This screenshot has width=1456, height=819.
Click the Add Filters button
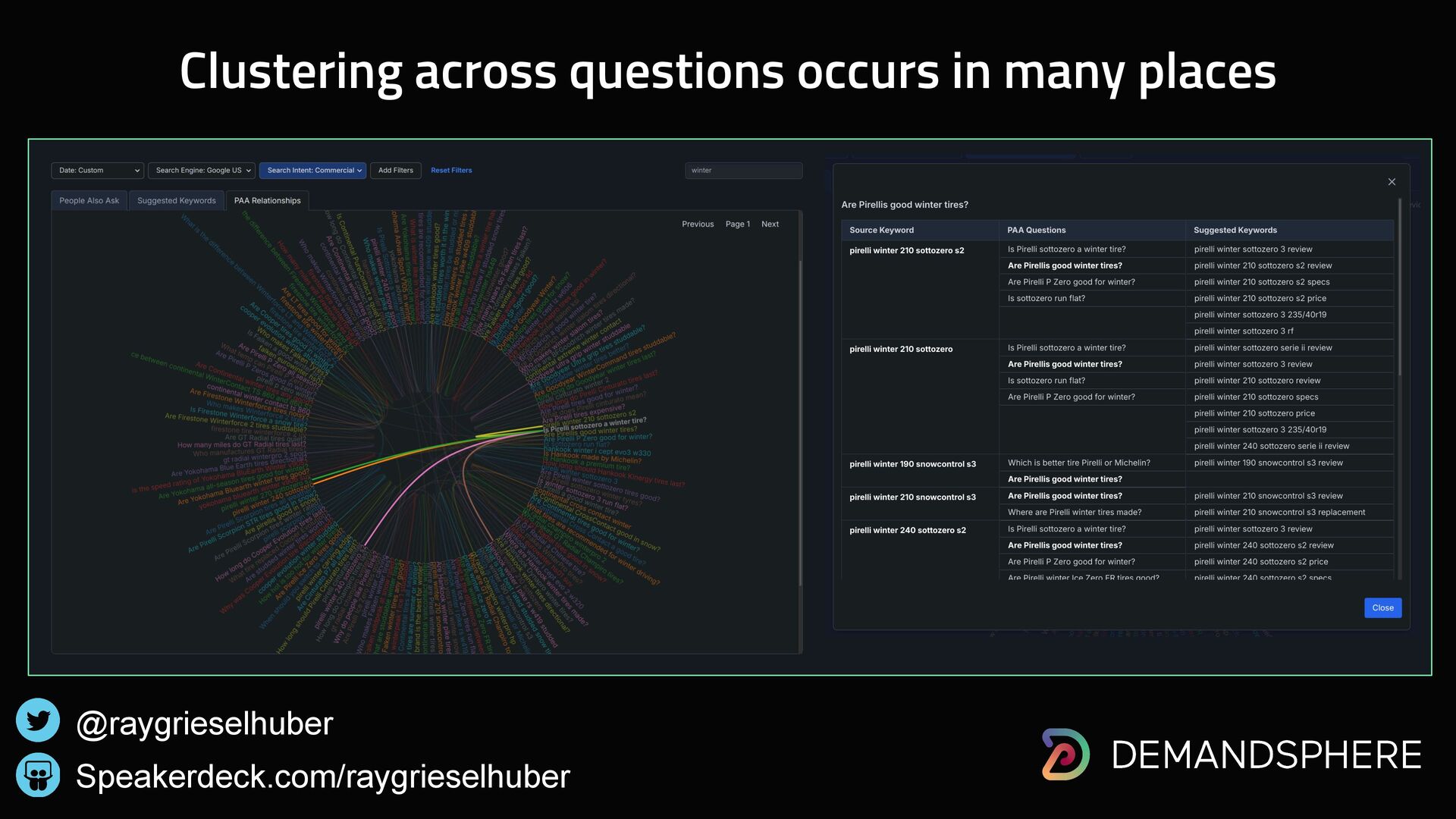395,171
